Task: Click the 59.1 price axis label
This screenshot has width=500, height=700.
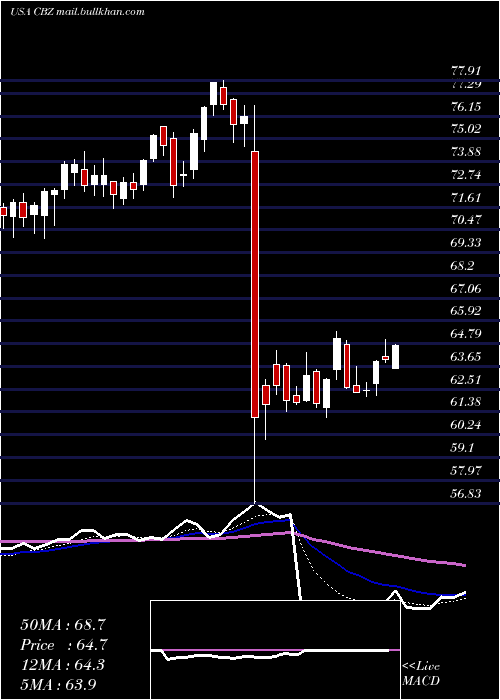Action: (462, 448)
